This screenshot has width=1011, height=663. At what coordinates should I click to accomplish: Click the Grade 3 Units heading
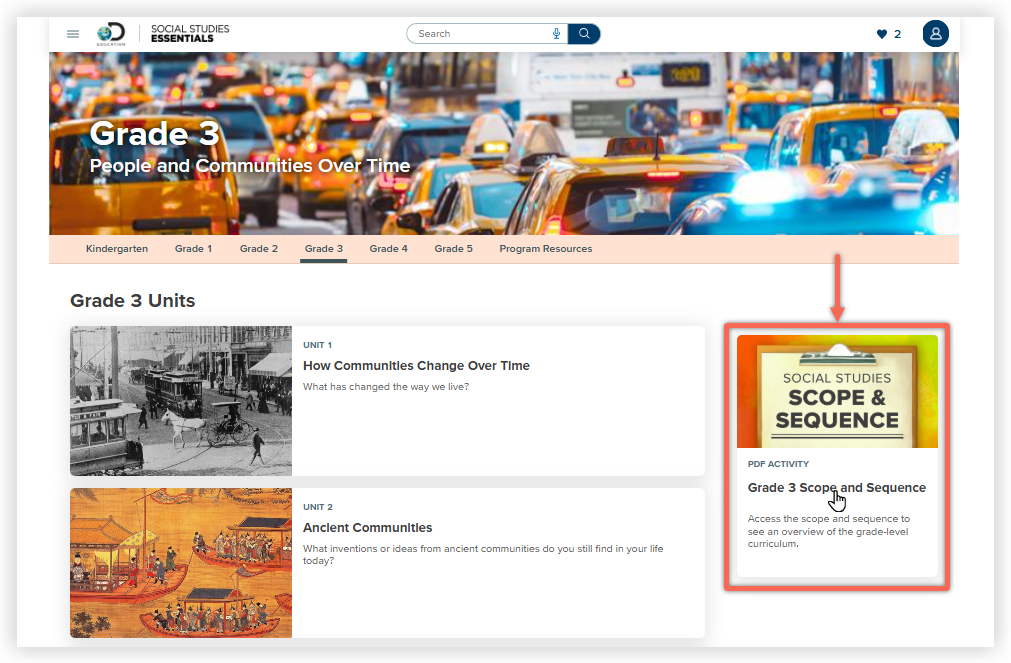tap(132, 301)
